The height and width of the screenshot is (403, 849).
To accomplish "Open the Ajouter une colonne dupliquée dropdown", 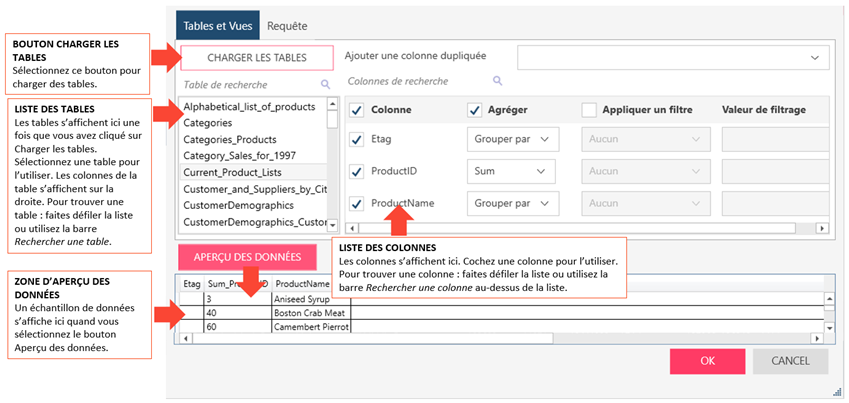I will pos(673,58).
